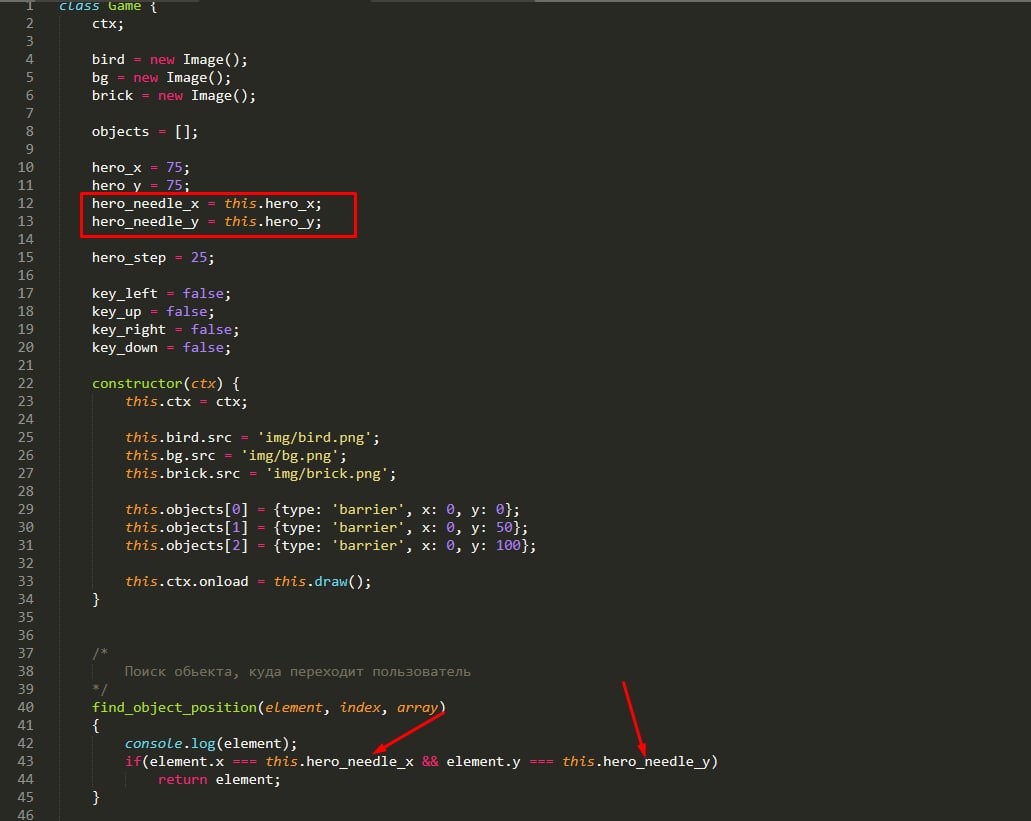Click 'find_object_position' method name
Image resolution: width=1031 pixels, height=821 pixels.
point(174,708)
